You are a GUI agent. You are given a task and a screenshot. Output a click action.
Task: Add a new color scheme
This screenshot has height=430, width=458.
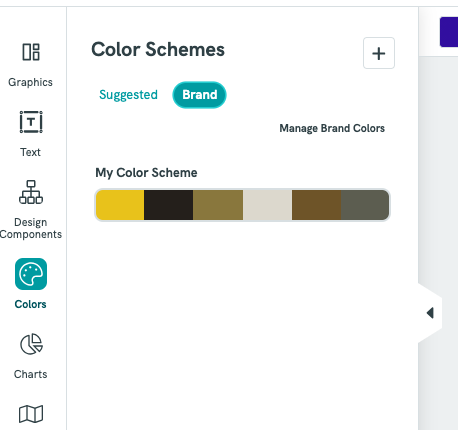pyautogui.click(x=379, y=53)
